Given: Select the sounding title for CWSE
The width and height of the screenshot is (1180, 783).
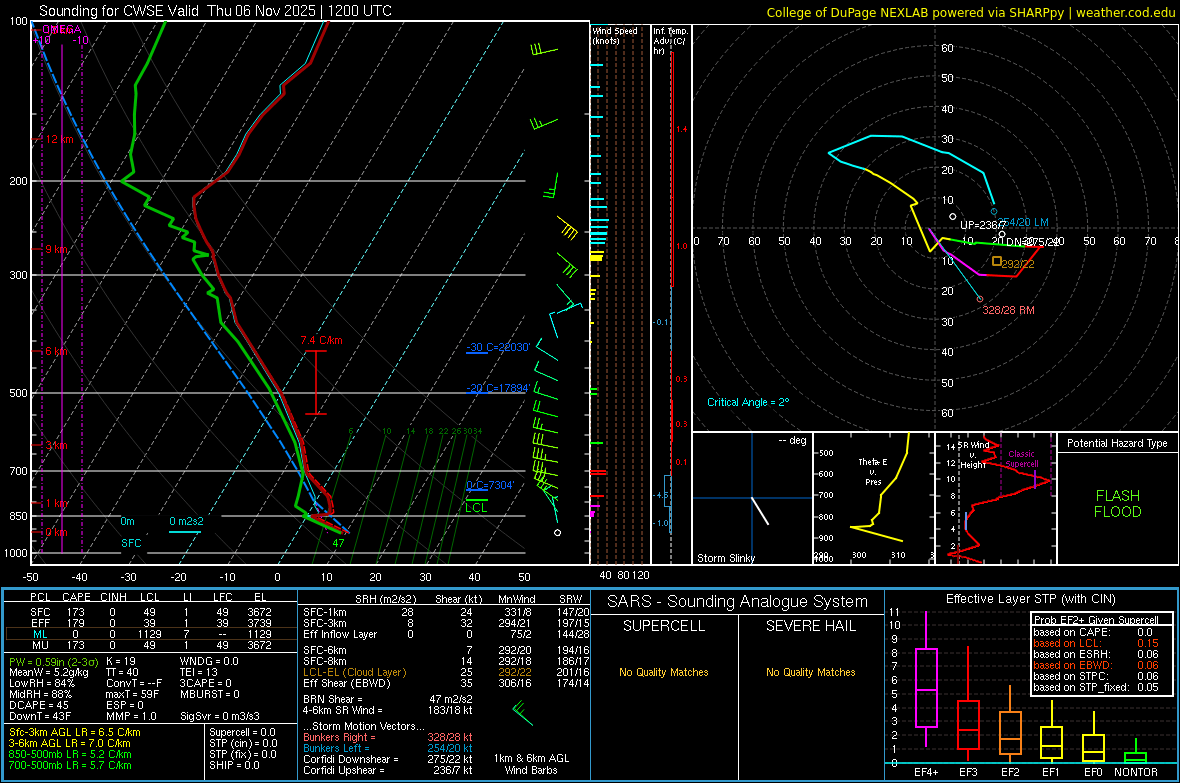Looking at the screenshot, I should pos(215,11).
